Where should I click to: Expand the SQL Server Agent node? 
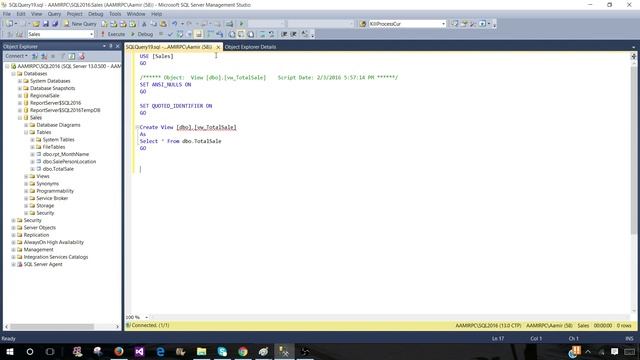click(13, 264)
